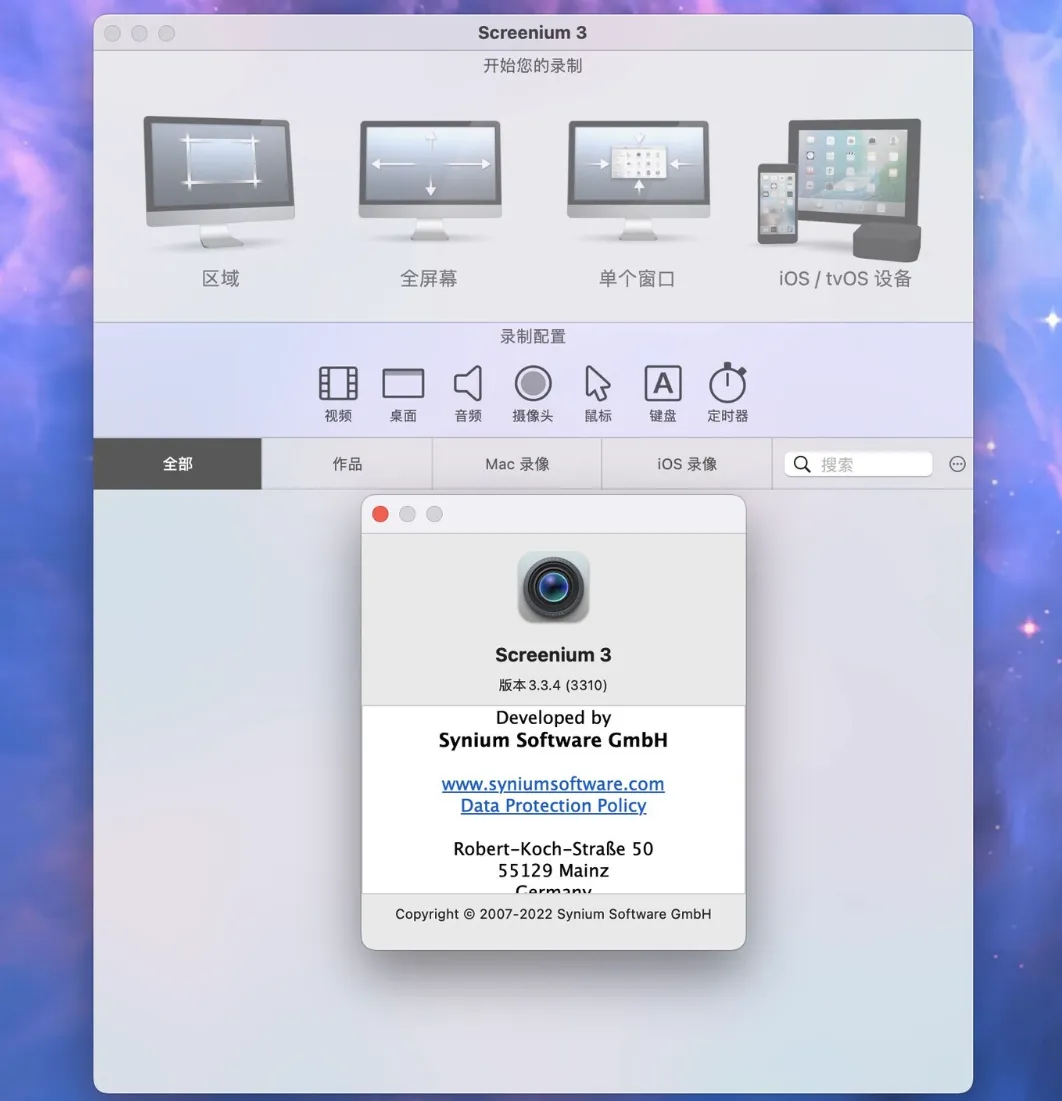This screenshot has width=1062, height=1101.
Task: Open Camera (摄像头) recording settings
Action: click(533, 393)
